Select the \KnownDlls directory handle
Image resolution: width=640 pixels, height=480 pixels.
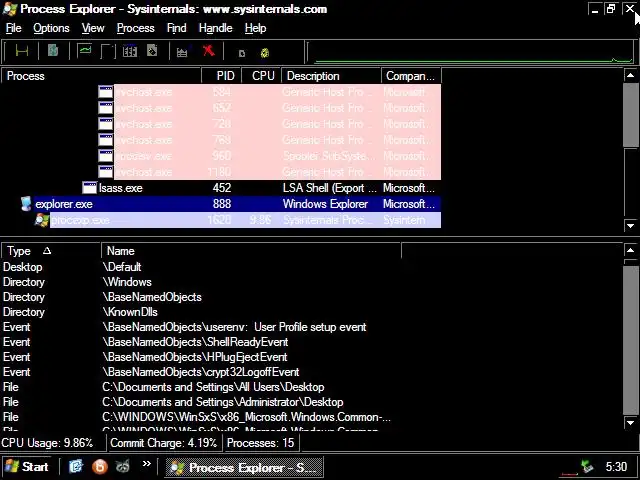click(x=200, y=312)
